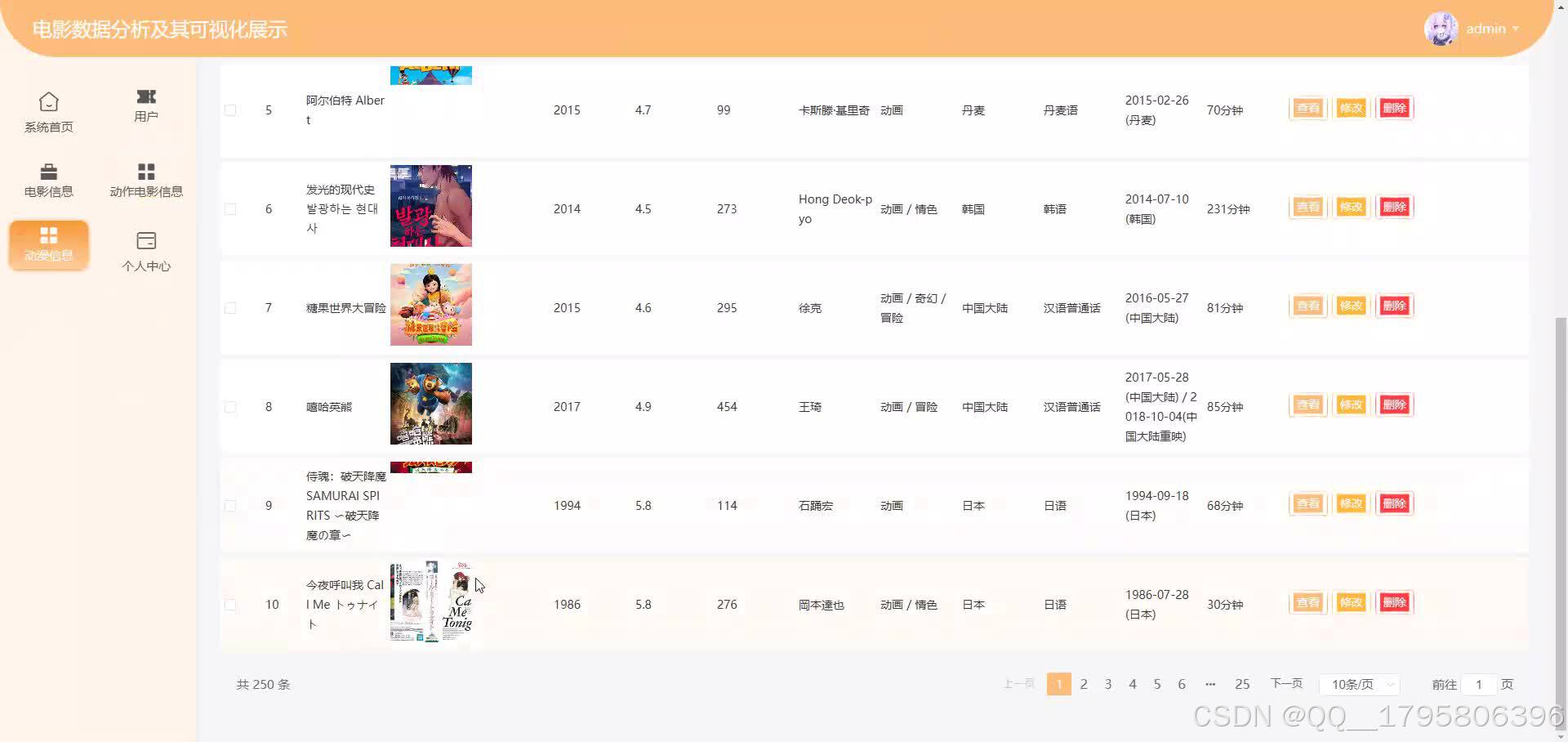
Task: Click 修改 for the 嘻哈英熊 entry
Action: (x=1351, y=404)
